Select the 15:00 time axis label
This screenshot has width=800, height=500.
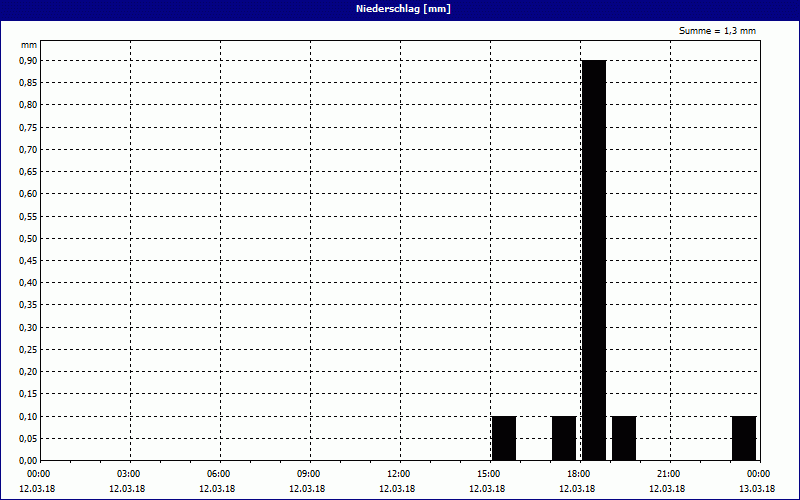click(488, 473)
